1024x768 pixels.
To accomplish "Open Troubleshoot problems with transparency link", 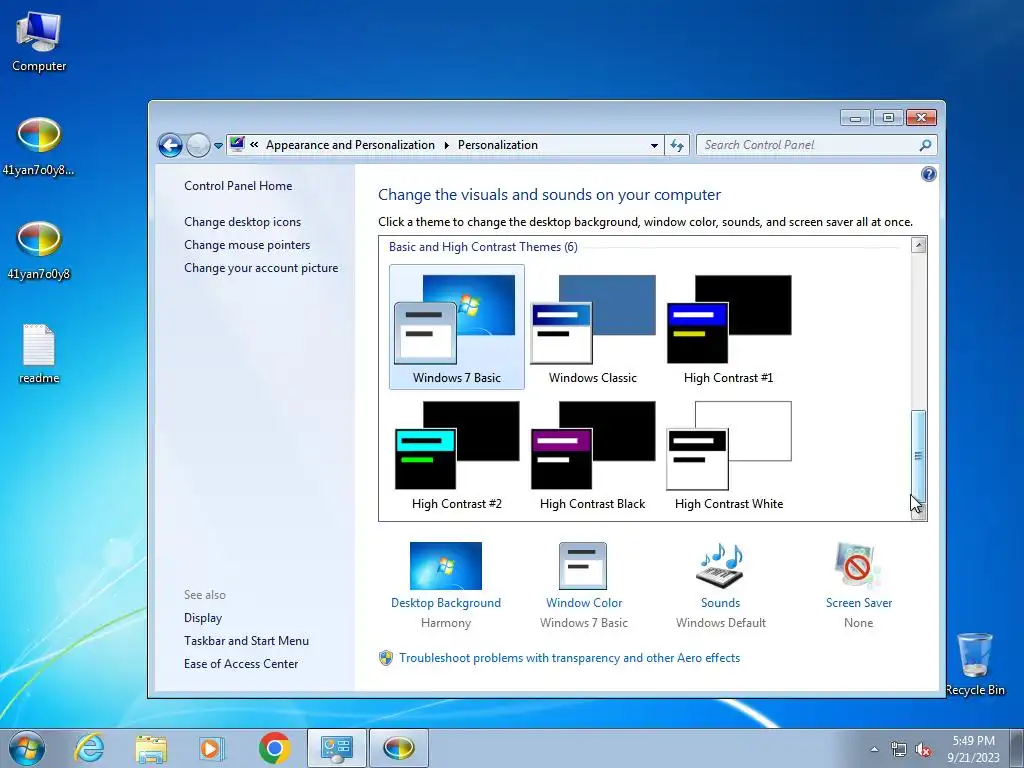I will 569,658.
